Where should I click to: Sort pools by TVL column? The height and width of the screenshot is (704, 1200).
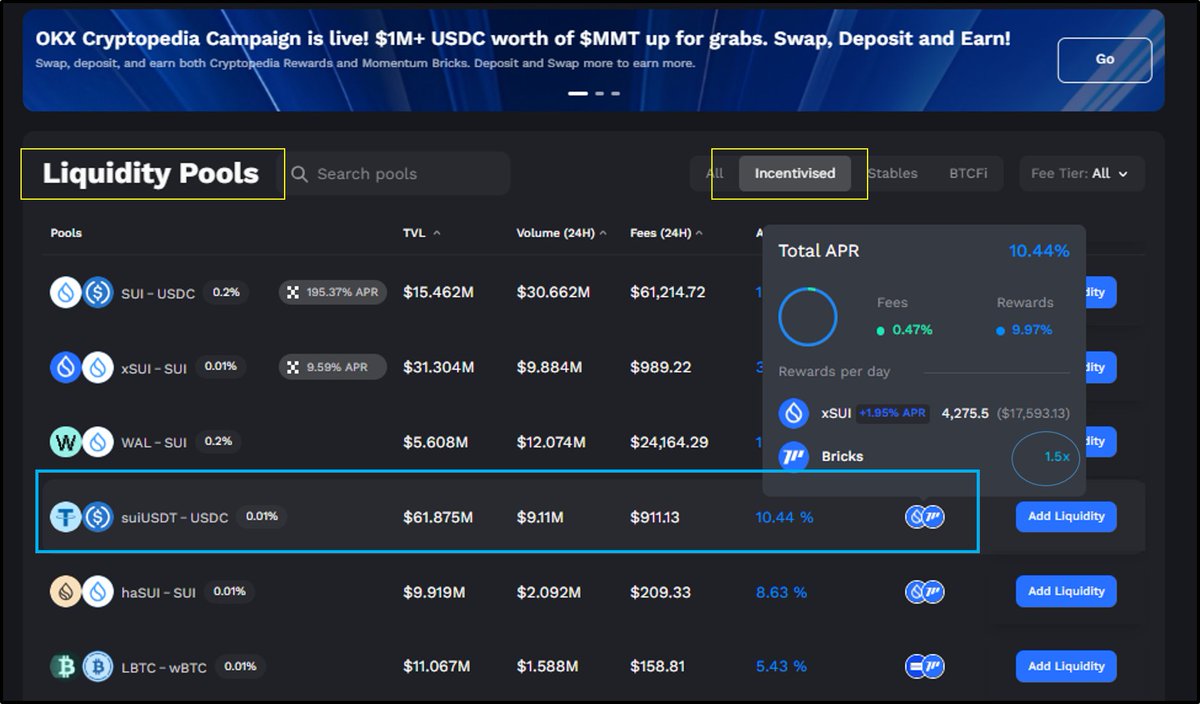[x=421, y=233]
